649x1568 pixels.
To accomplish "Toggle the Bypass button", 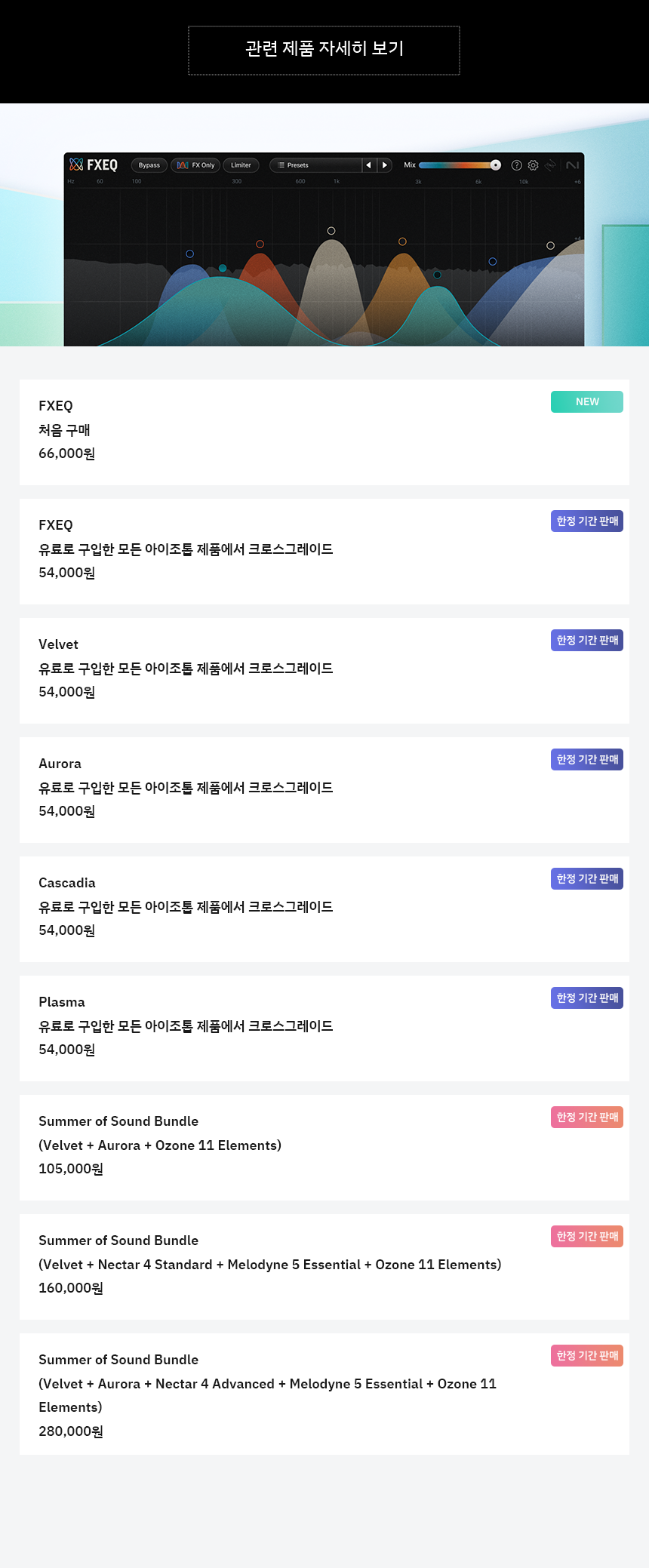I will pos(149,165).
